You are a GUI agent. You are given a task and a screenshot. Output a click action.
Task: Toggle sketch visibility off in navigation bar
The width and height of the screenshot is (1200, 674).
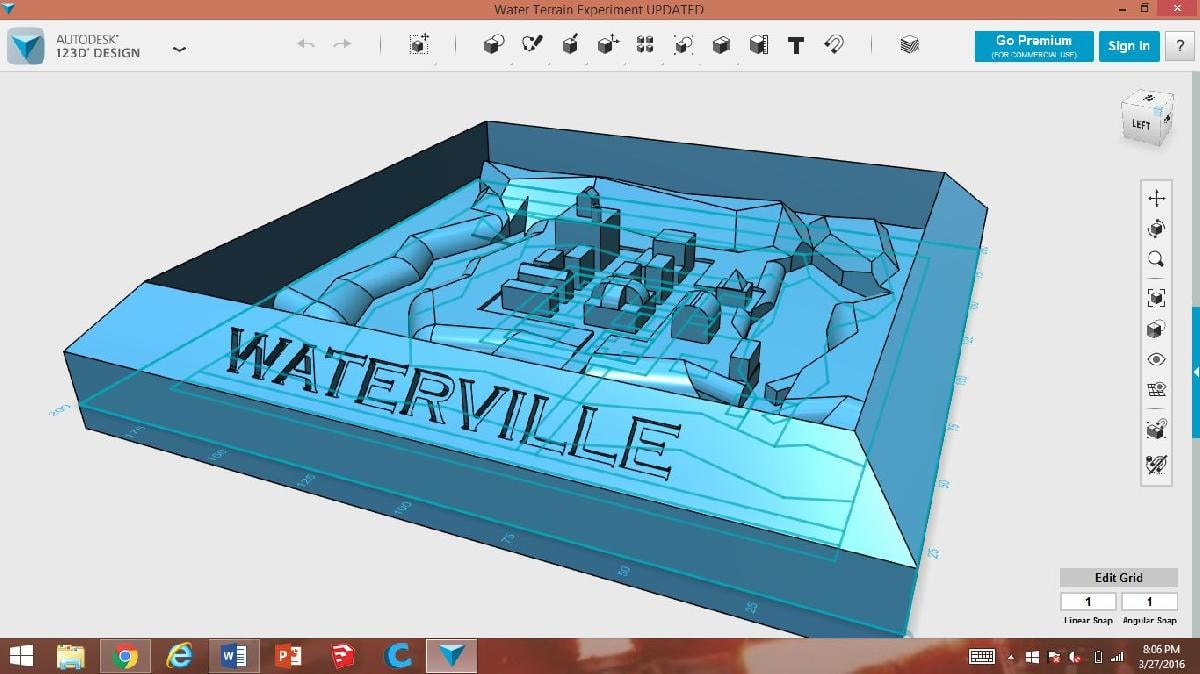point(1156,465)
